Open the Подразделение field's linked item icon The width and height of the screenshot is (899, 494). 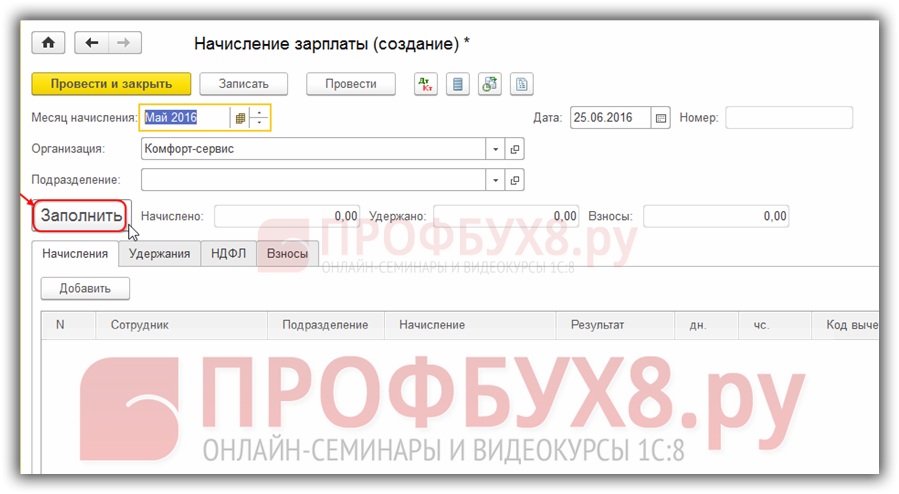(x=515, y=180)
